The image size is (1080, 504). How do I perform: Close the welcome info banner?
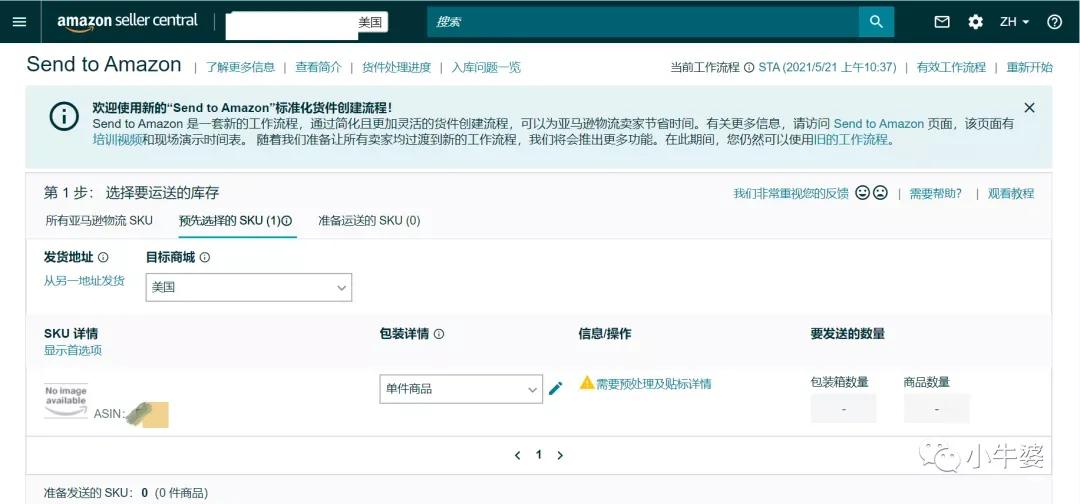coord(1029,107)
